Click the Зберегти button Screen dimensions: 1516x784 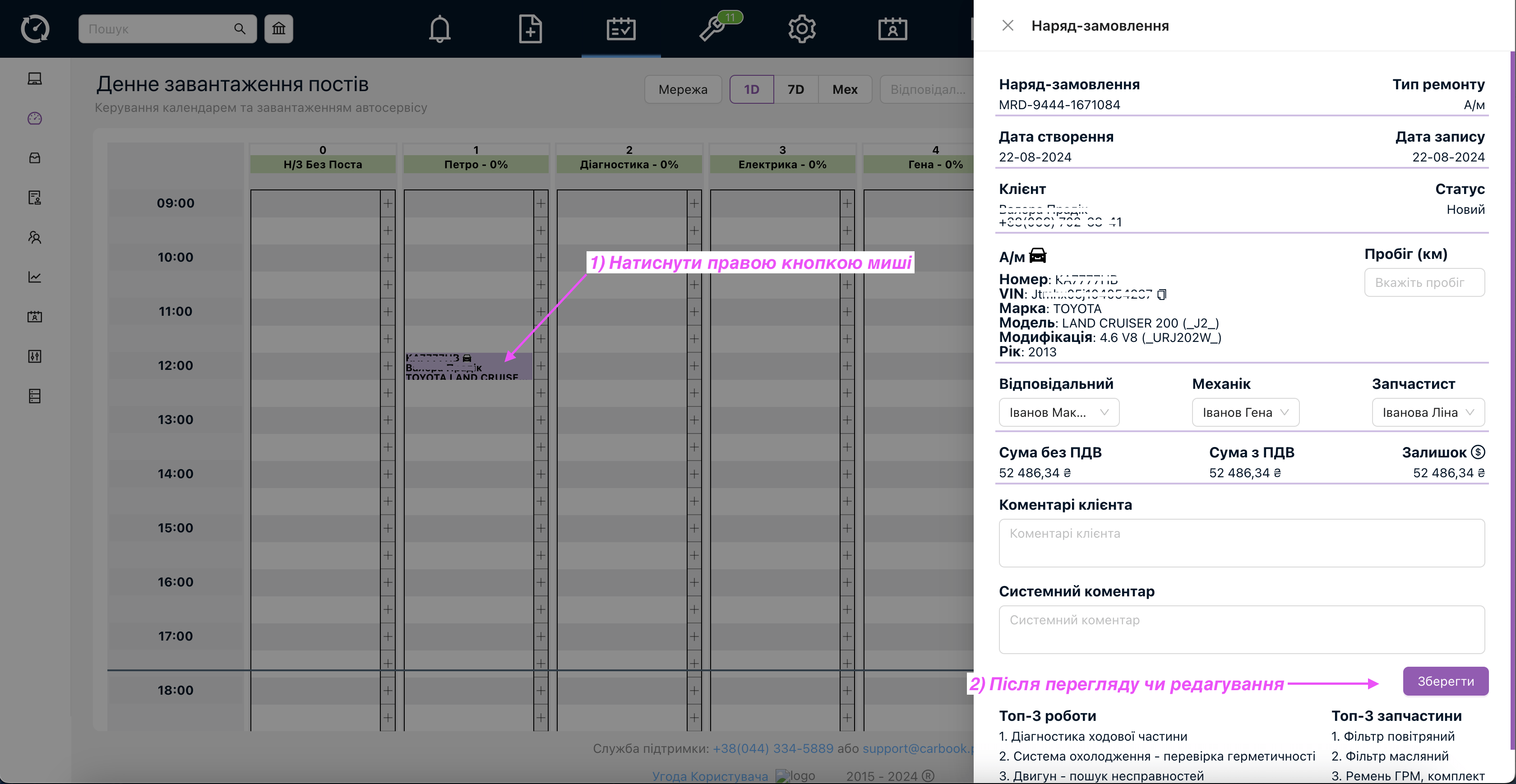[1445, 681]
